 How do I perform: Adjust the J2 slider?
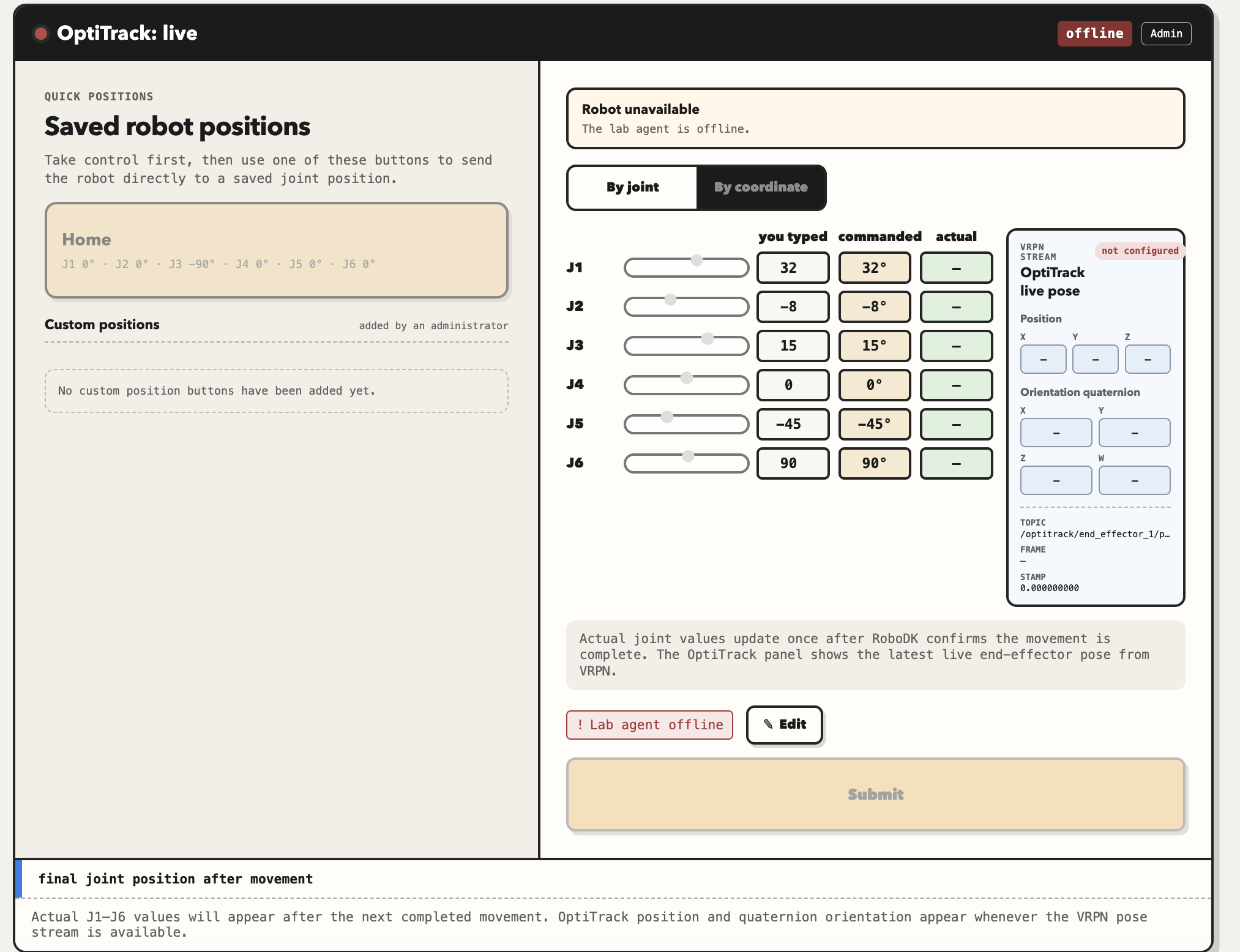(x=686, y=307)
